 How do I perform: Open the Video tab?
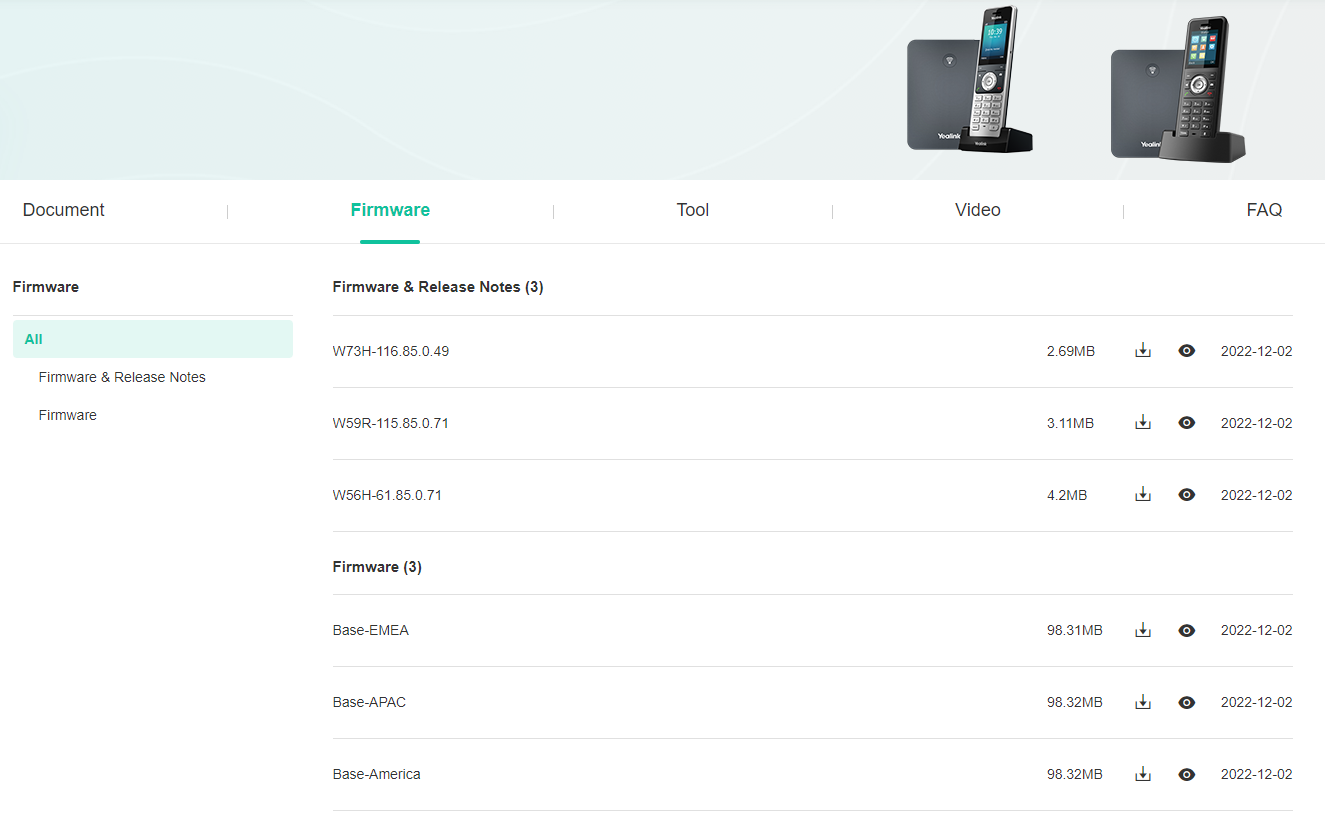977,210
